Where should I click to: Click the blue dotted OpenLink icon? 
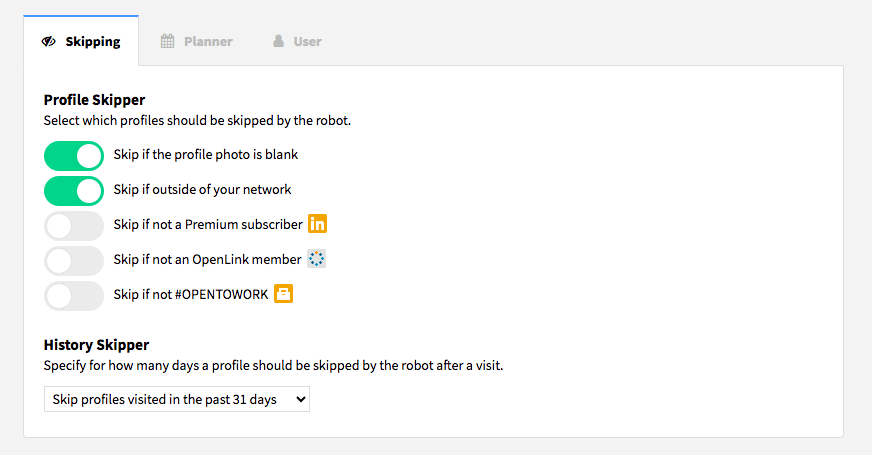coord(316,259)
